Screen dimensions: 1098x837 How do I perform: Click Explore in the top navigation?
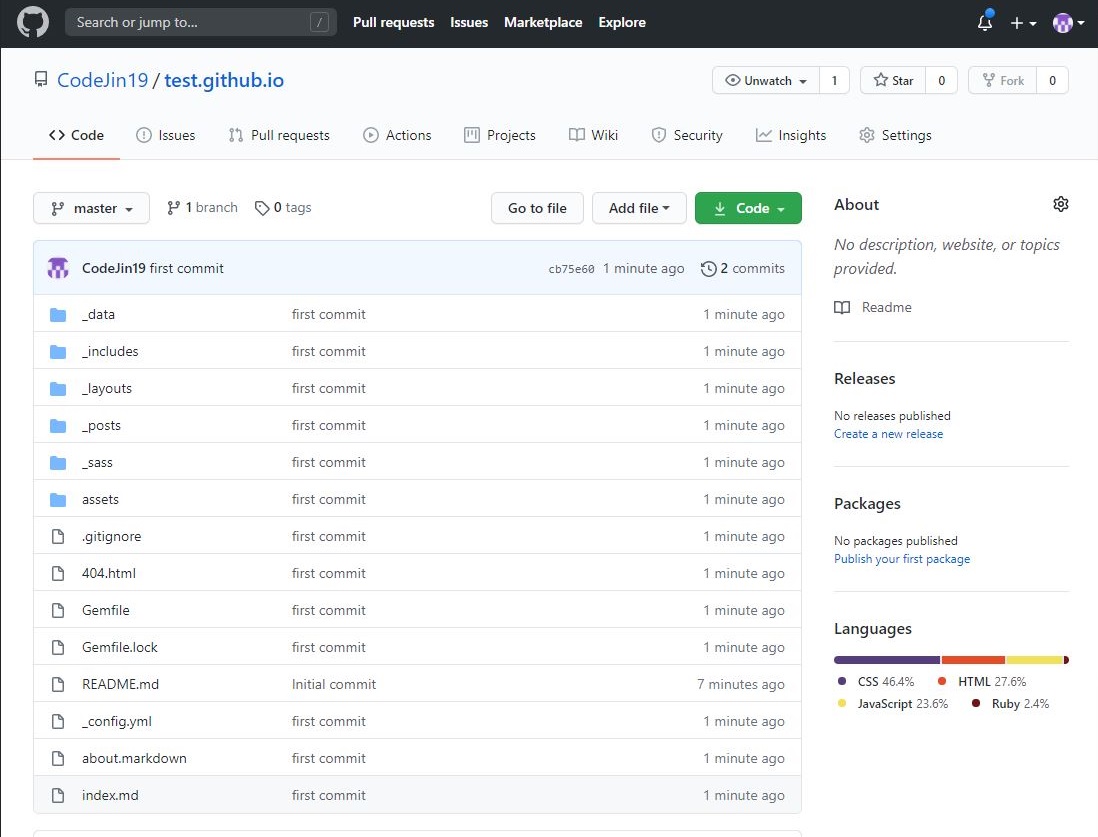622,22
